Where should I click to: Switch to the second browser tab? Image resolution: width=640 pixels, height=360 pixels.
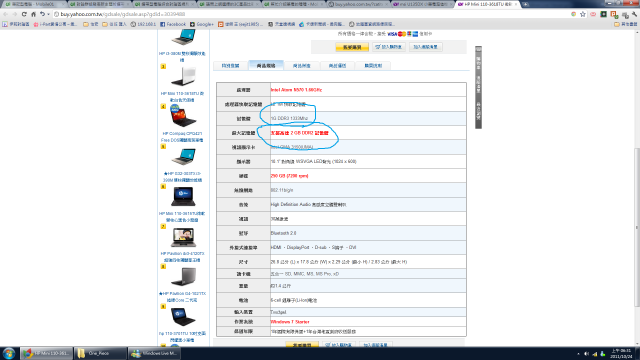[99, 4]
